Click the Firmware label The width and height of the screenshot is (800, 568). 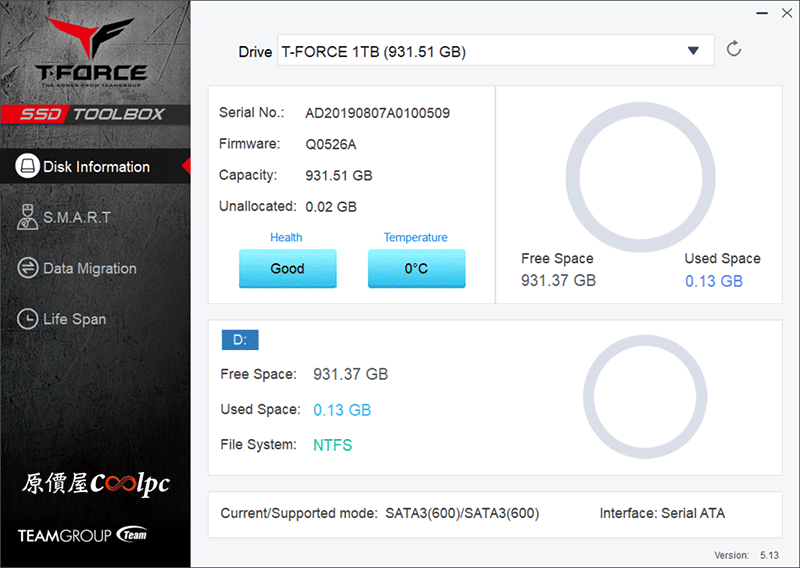249,144
